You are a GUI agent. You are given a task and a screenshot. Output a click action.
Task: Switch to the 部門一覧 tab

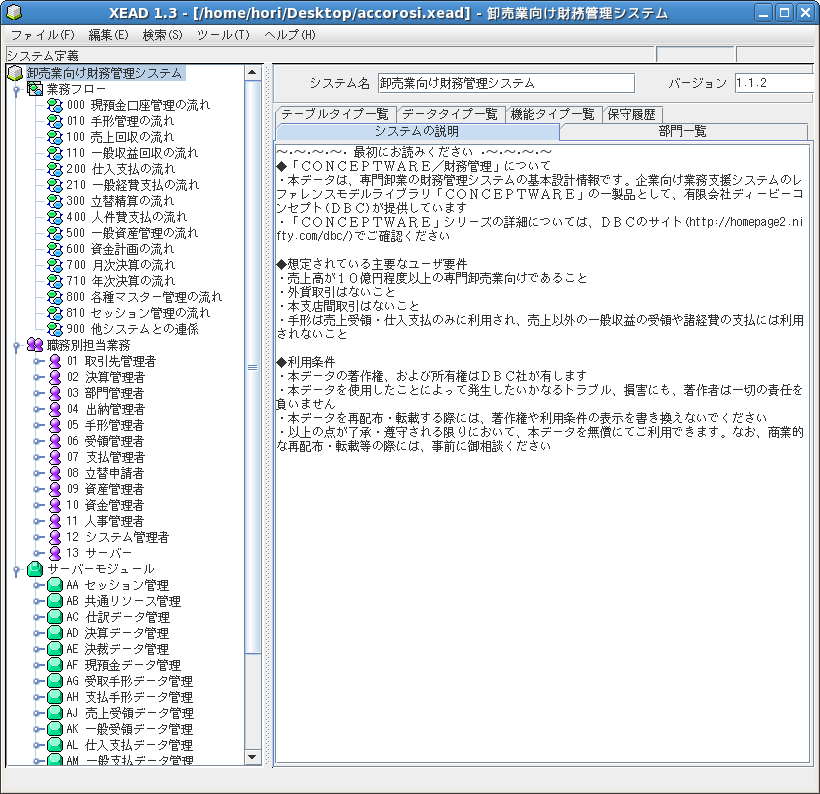683,131
